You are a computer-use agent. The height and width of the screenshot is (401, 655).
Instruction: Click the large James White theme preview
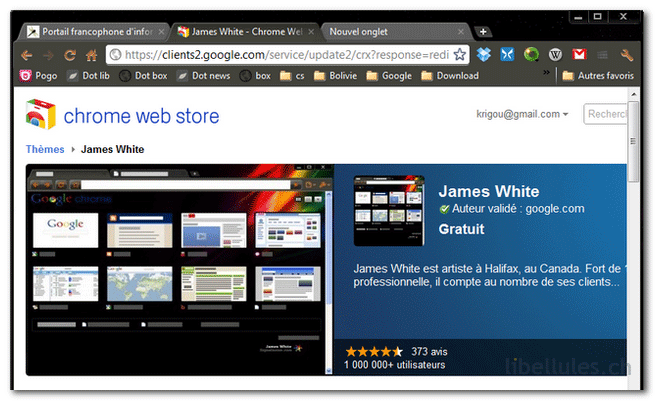click(180, 270)
